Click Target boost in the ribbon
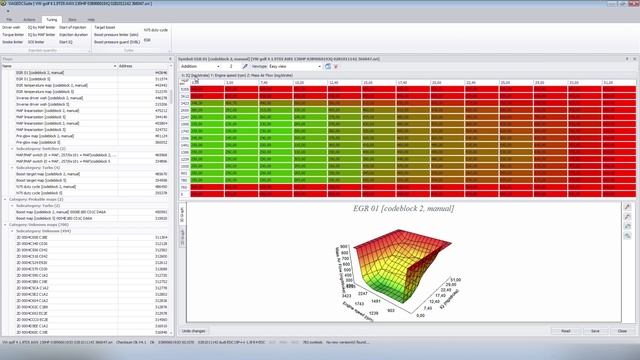 (104, 27)
